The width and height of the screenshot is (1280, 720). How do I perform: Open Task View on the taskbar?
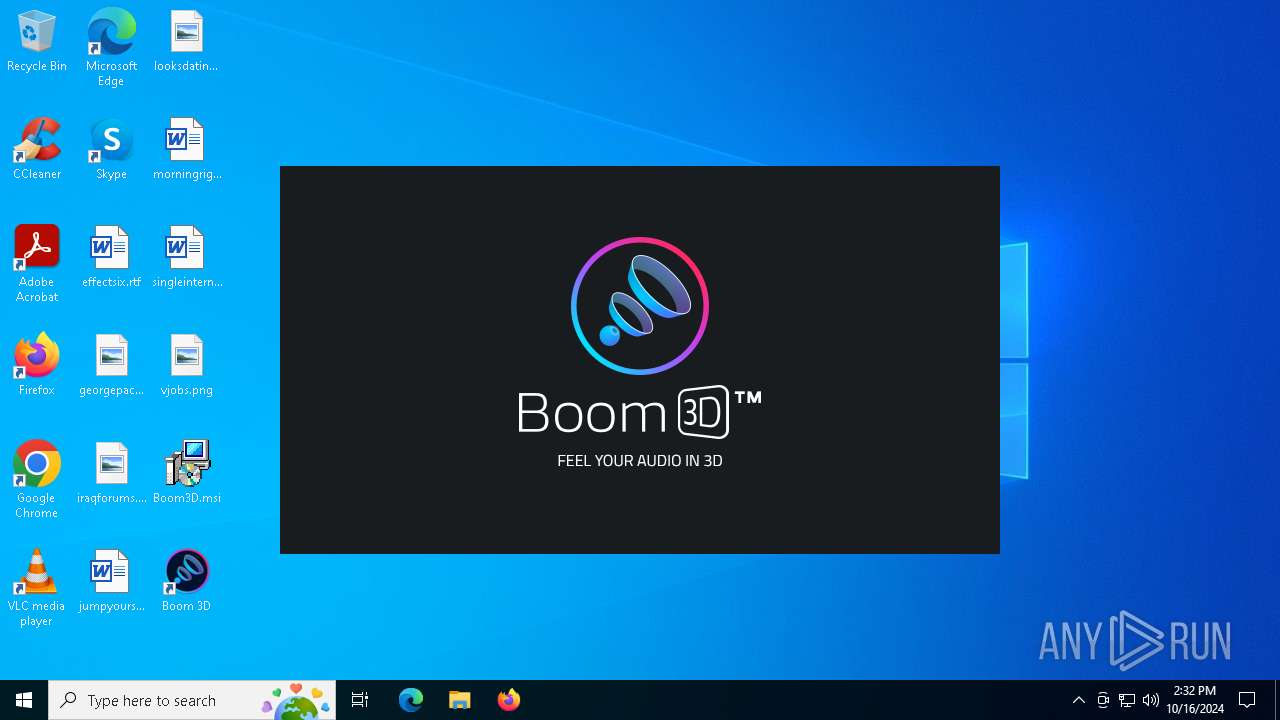pos(360,700)
